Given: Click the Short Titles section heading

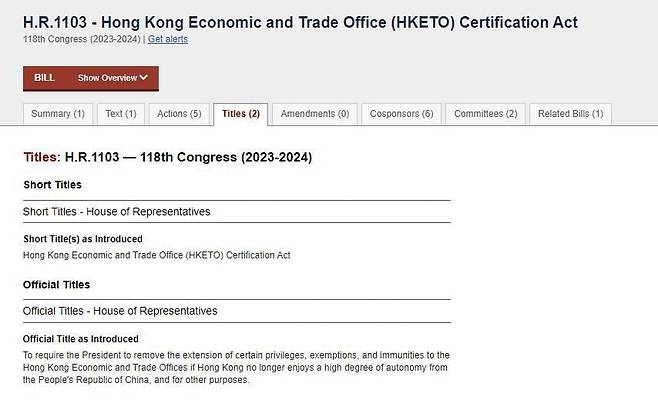Looking at the screenshot, I should click(52, 185).
